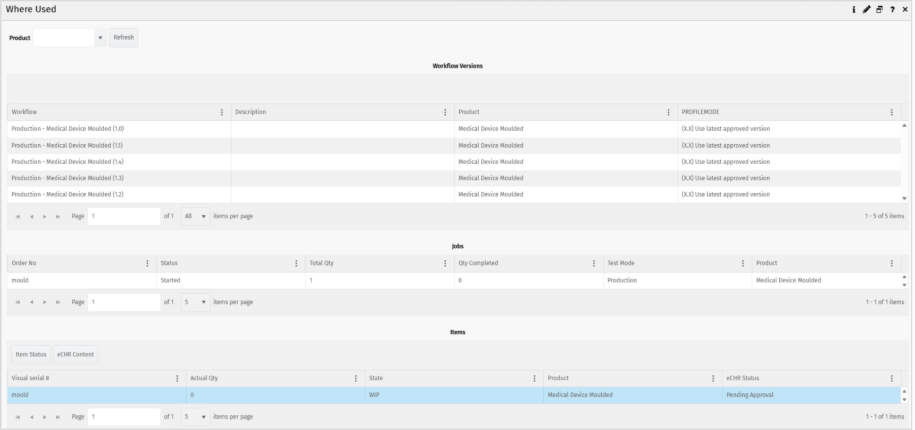The width and height of the screenshot is (915, 430).
Task: Click the info icon in the title bar
Action: point(854,10)
